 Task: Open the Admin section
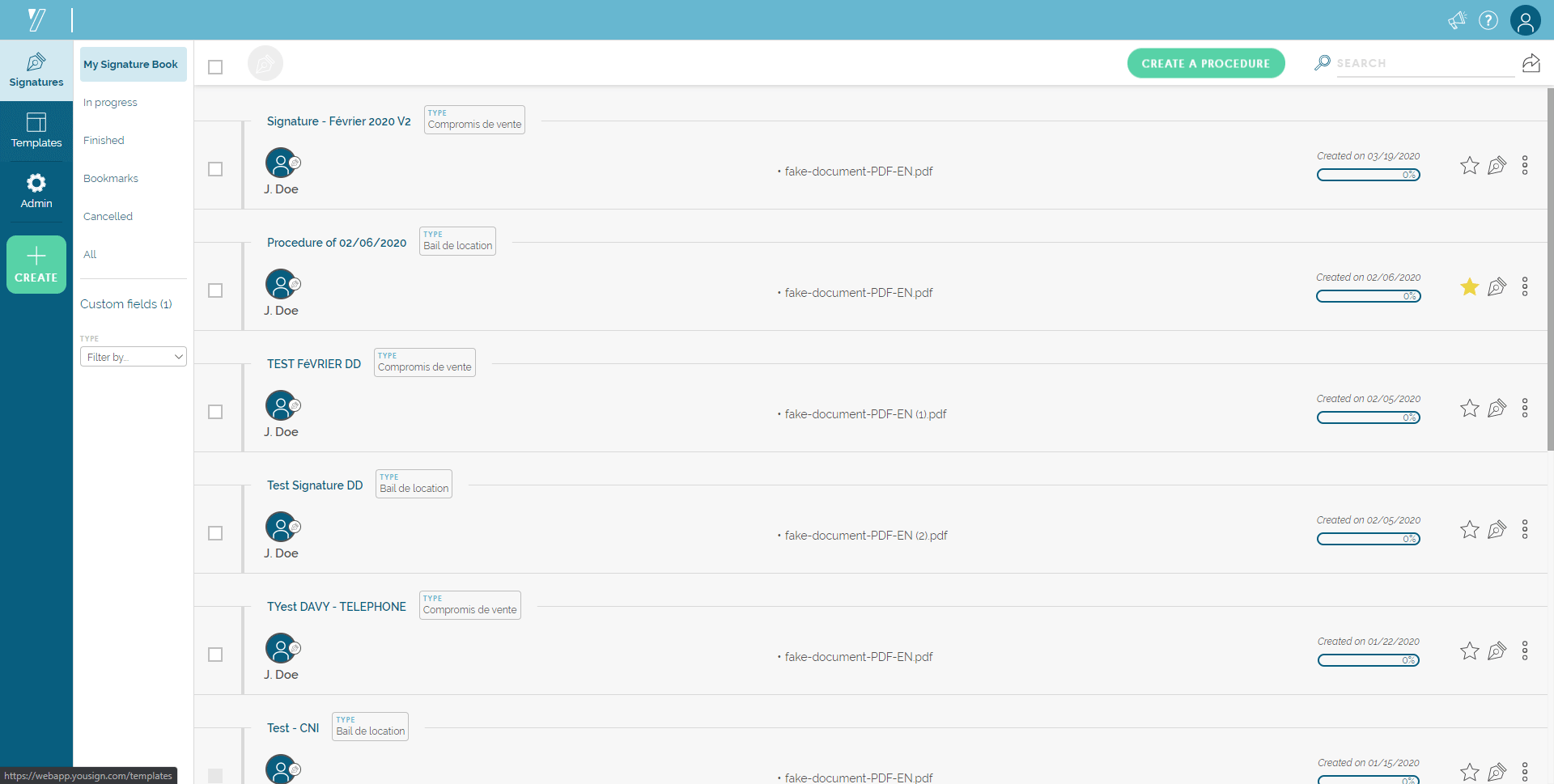[x=36, y=192]
